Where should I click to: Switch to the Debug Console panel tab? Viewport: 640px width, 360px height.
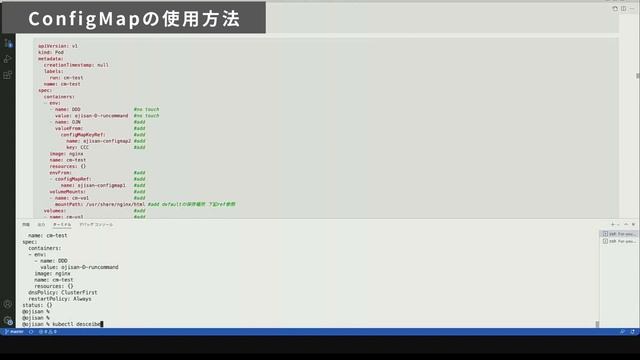pos(96,224)
